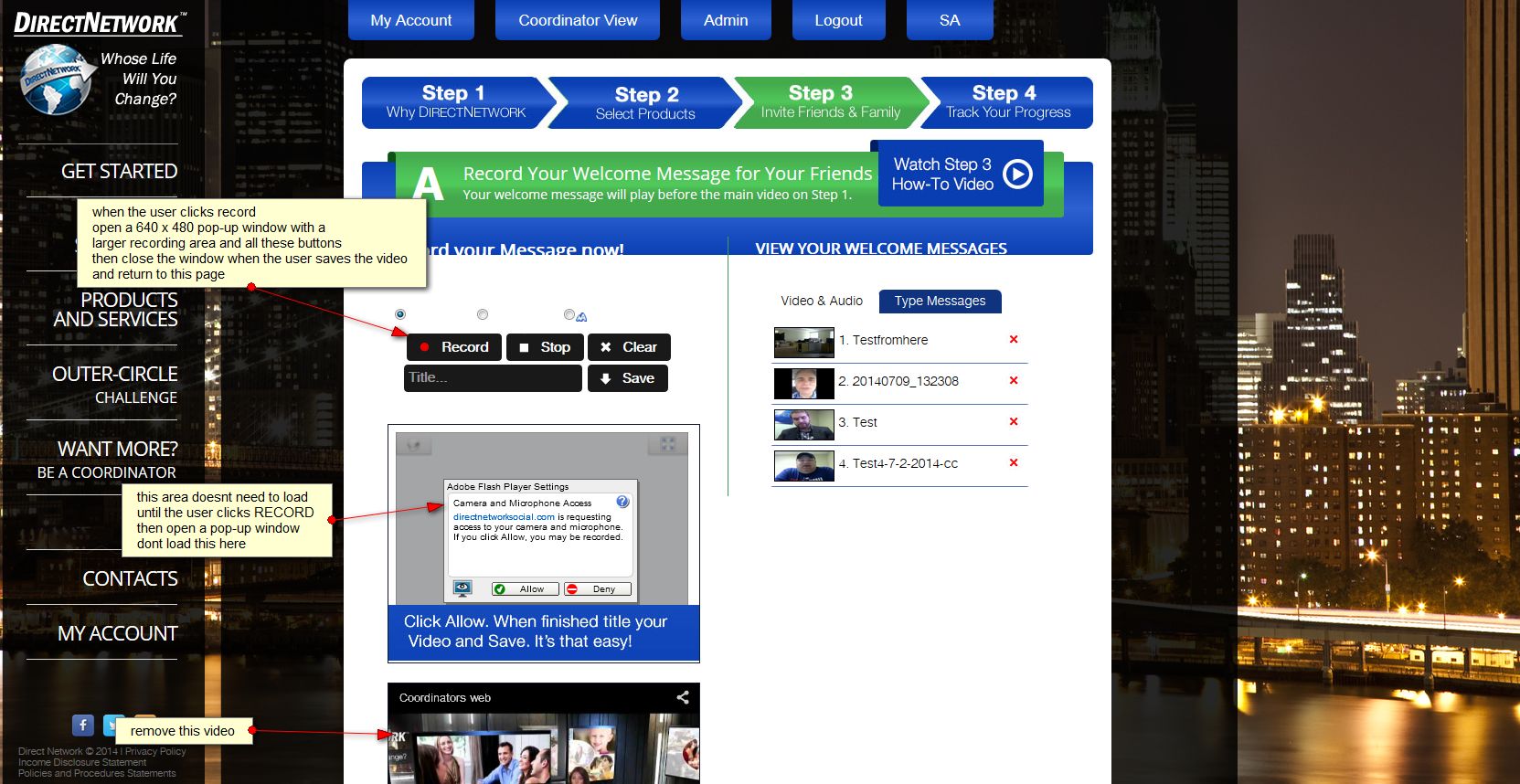Click the Record button
The width and height of the screenshot is (1520, 784).
(454, 347)
